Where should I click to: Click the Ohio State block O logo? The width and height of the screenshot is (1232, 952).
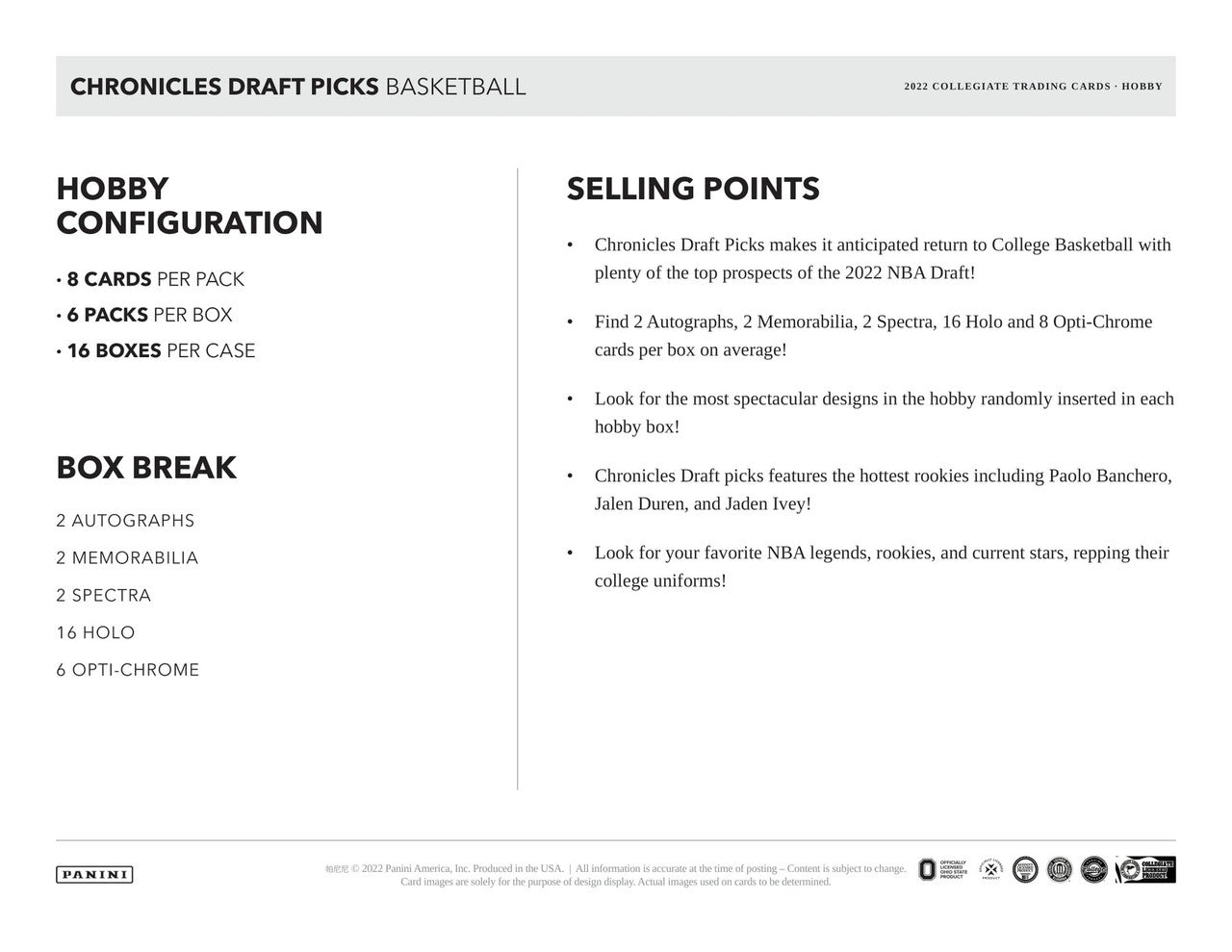tap(927, 869)
